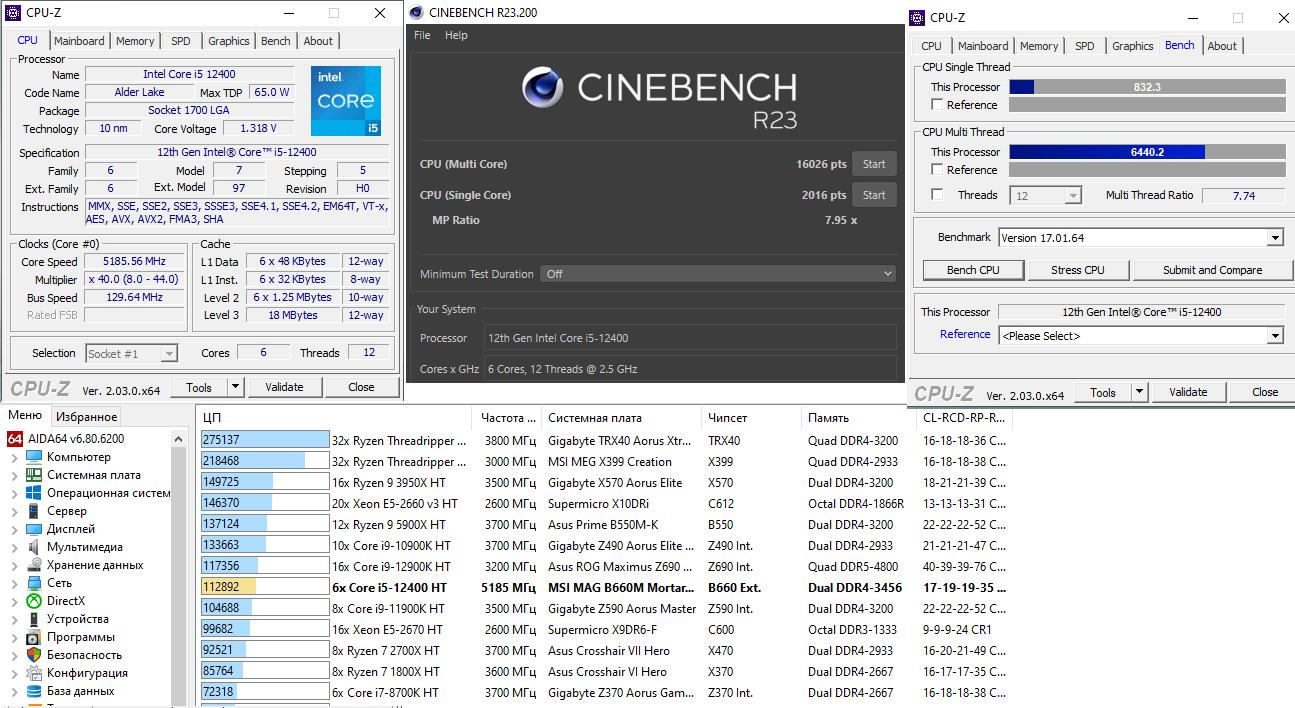Click the Intel Core i5 logo badge

point(346,101)
